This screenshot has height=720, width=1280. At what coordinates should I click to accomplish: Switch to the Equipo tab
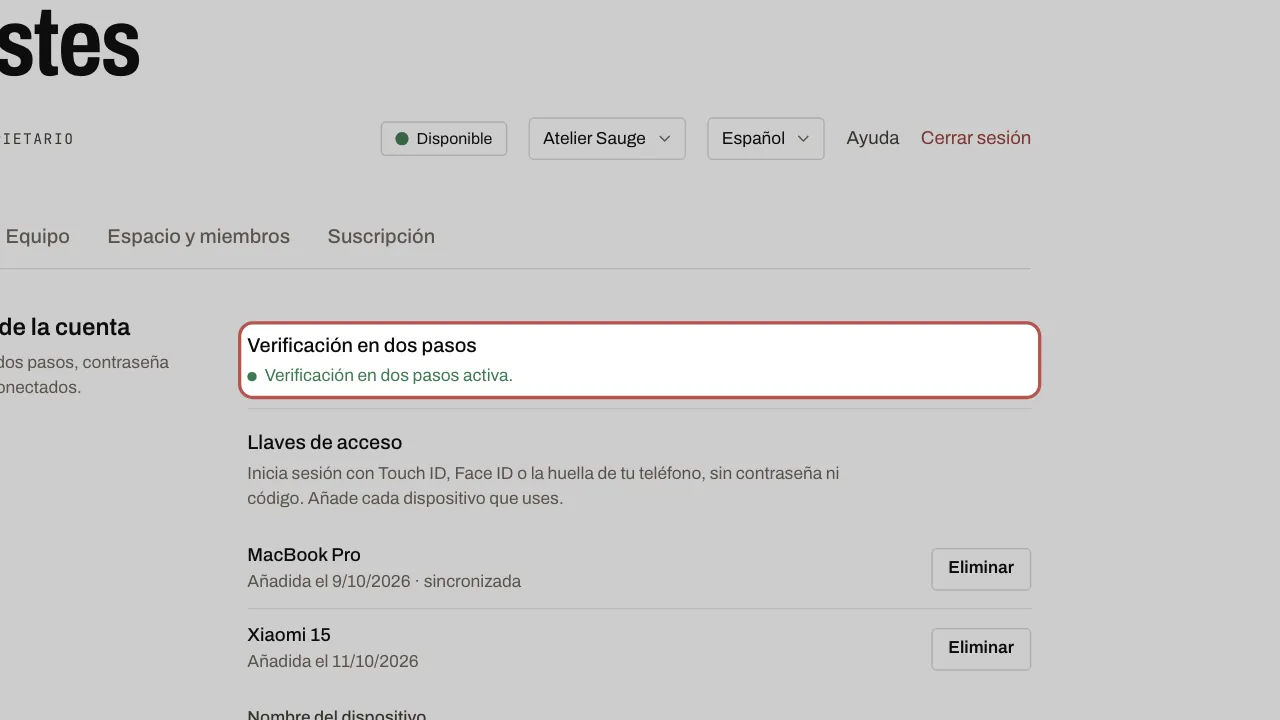(x=38, y=237)
